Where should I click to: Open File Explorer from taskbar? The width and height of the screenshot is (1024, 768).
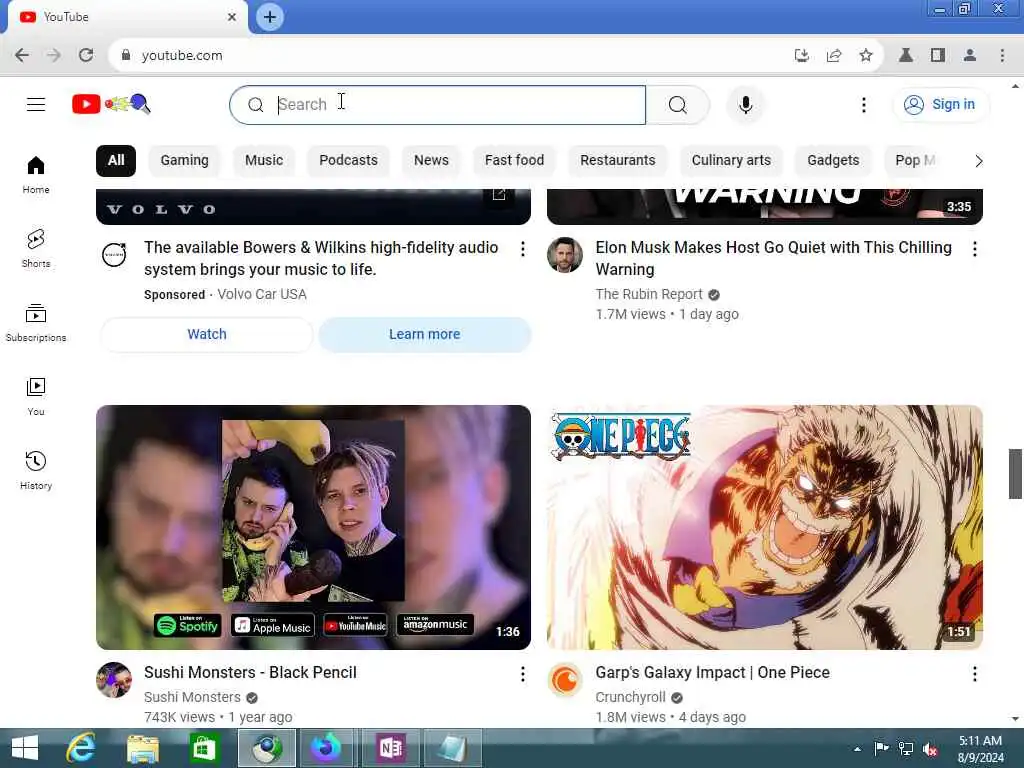pos(142,748)
